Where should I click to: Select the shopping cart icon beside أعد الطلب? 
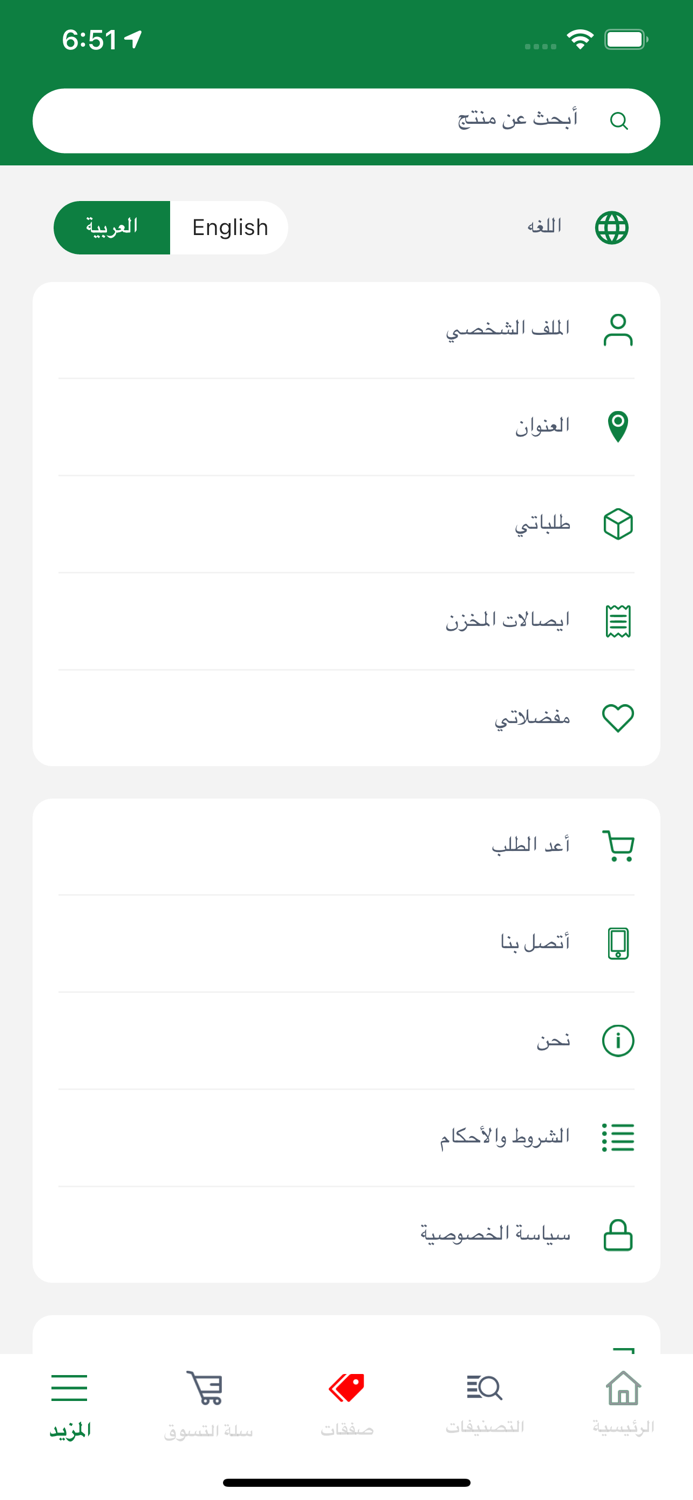(x=618, y=845)
